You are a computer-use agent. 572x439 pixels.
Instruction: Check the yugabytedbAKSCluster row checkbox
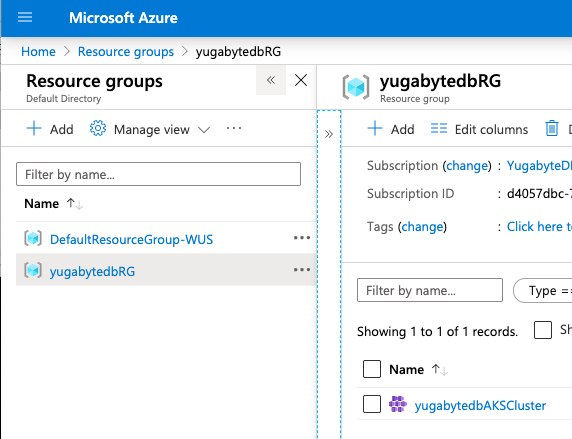pyautogui.click(x=372, y=404)
